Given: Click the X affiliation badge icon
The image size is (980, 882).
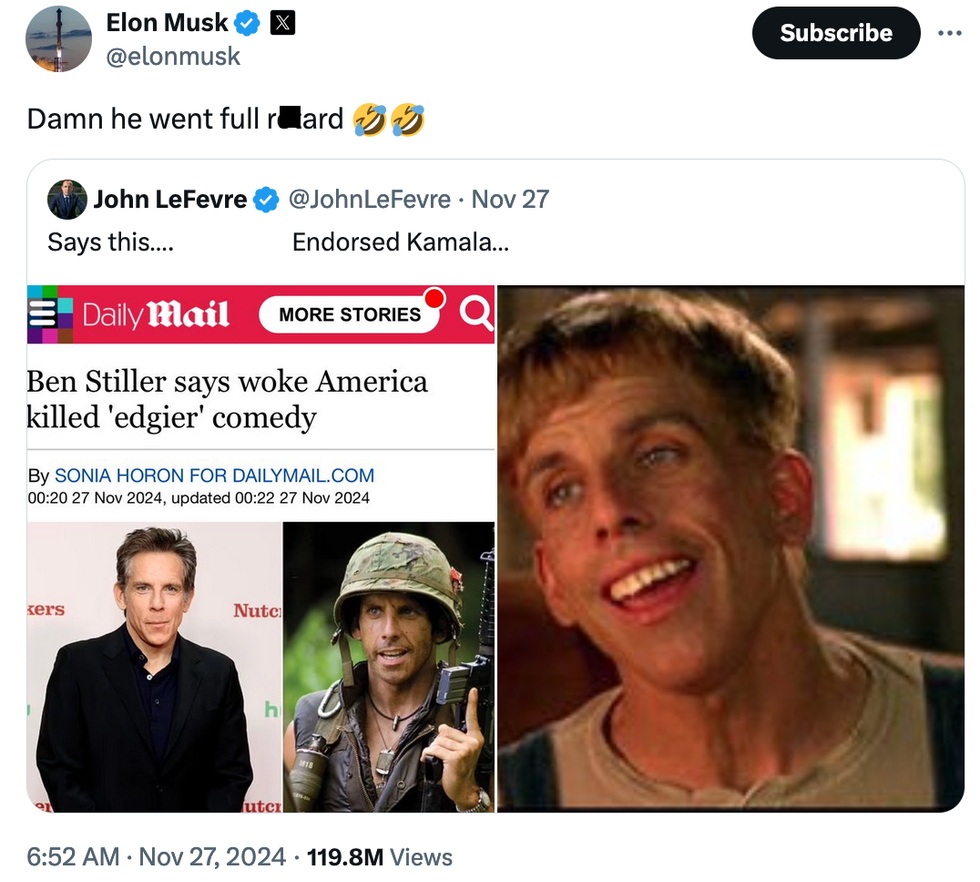Looking at the screenshot, I should tap(283, 22).
